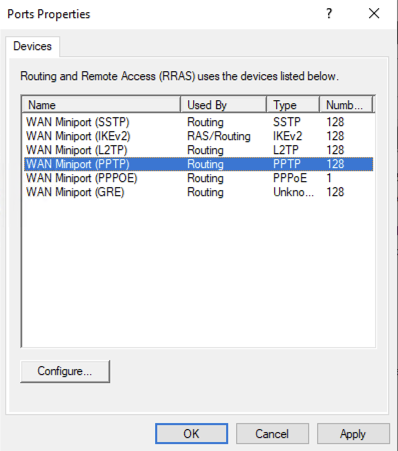Click the L2TP type cell
Image resolution: width=398 pixels, height=451 pixels.
point(286,150)
